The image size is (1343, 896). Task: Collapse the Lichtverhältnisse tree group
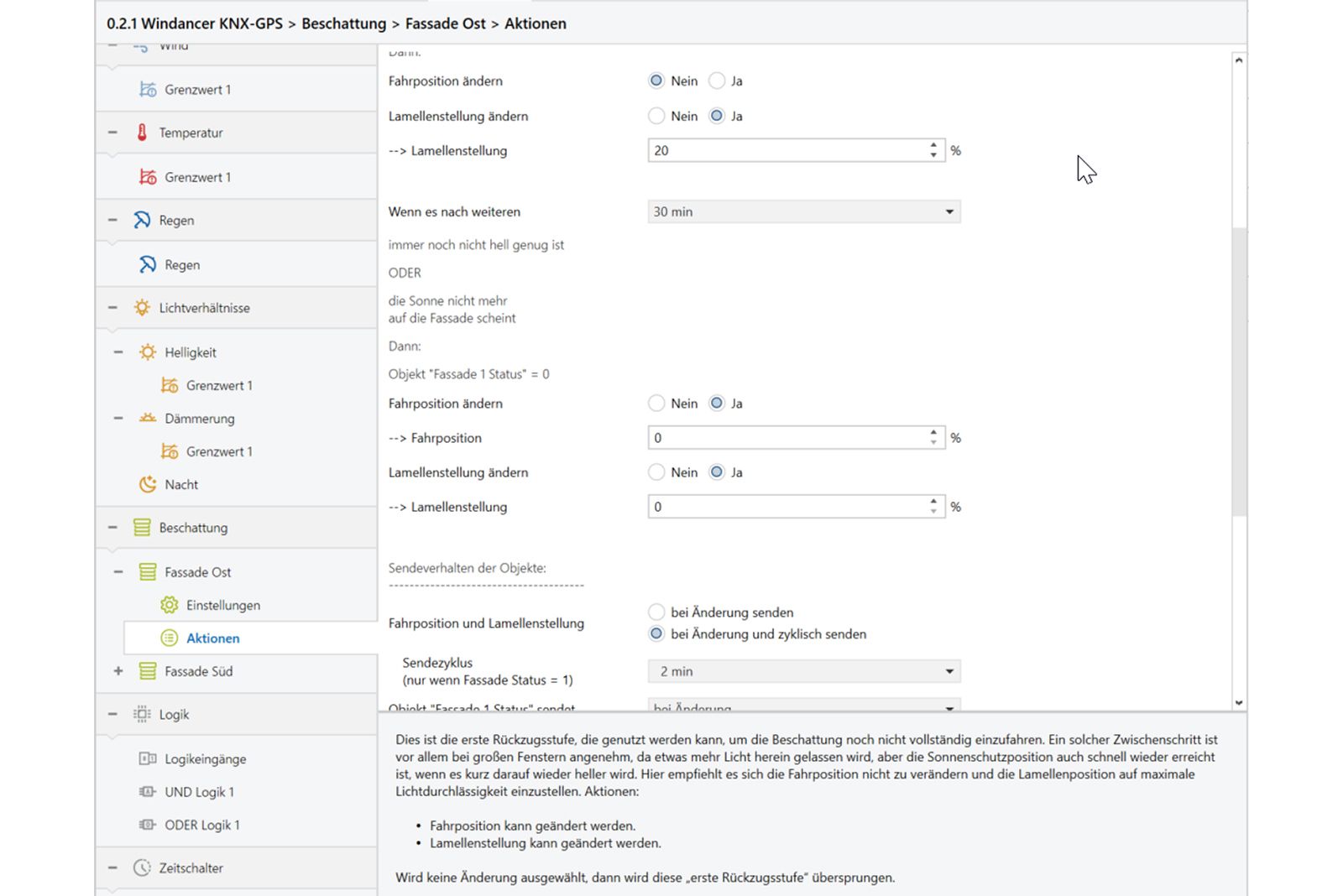click(x=112, y=308)
